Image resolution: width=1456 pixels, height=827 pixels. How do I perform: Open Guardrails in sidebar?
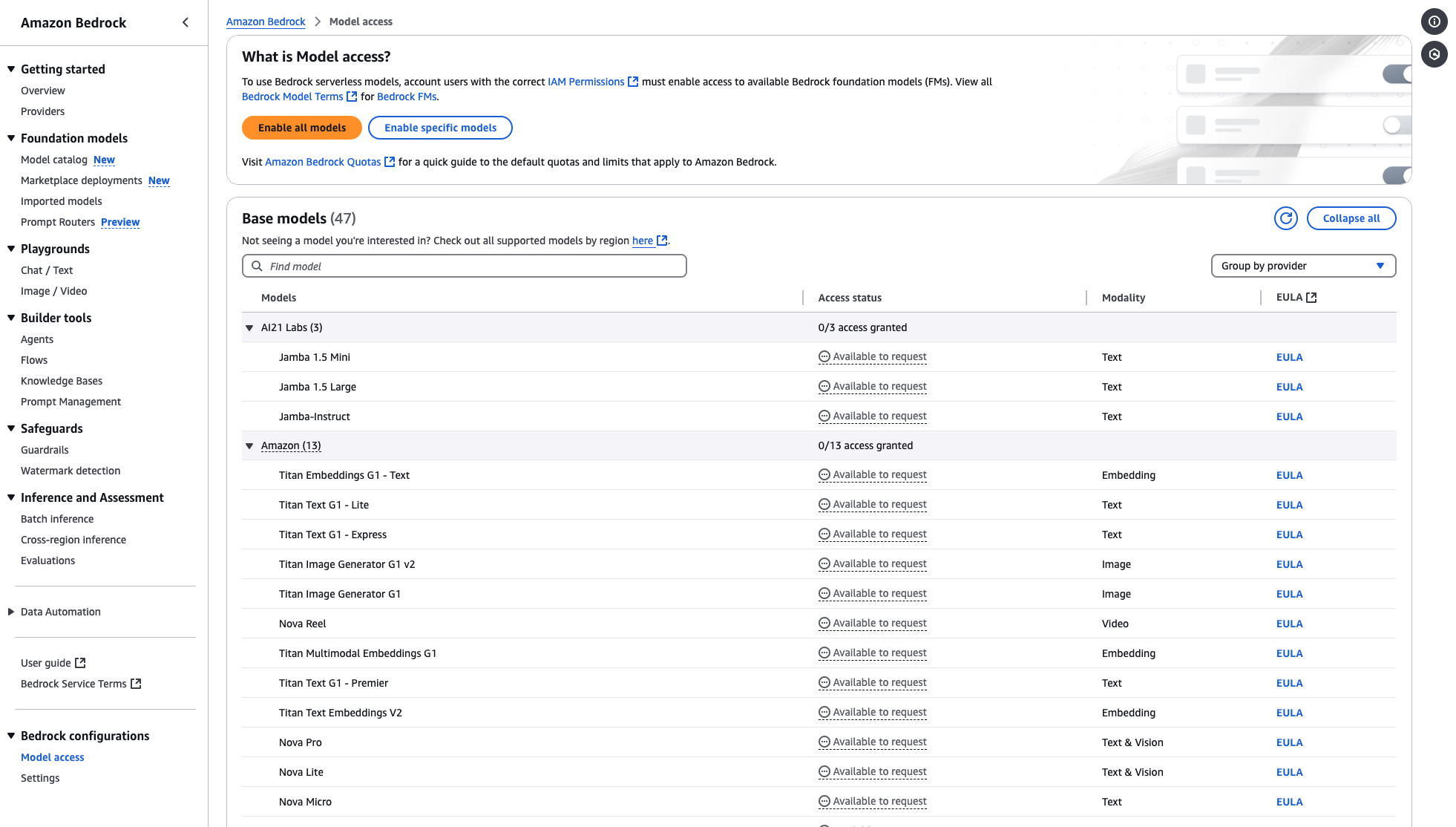pyautogui.click(x=45, y=450)
